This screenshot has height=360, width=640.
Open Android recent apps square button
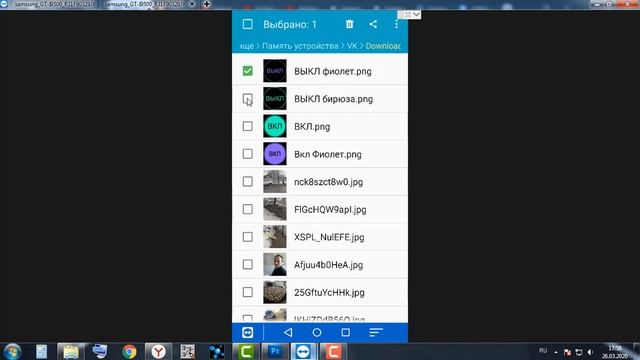pos(346,332)
